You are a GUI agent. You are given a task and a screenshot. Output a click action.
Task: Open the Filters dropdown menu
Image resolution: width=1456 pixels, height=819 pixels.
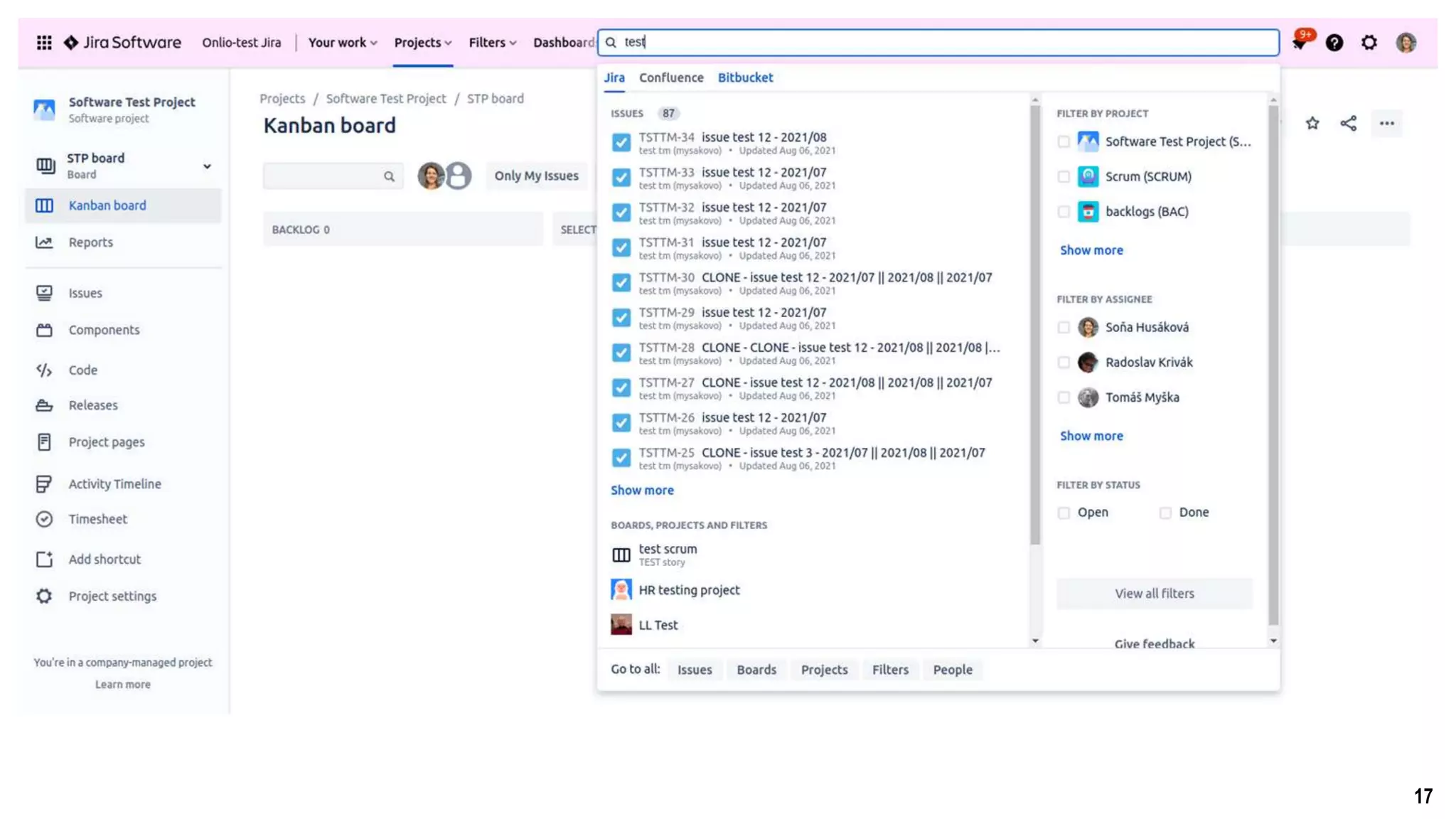(x=492, y=43)
